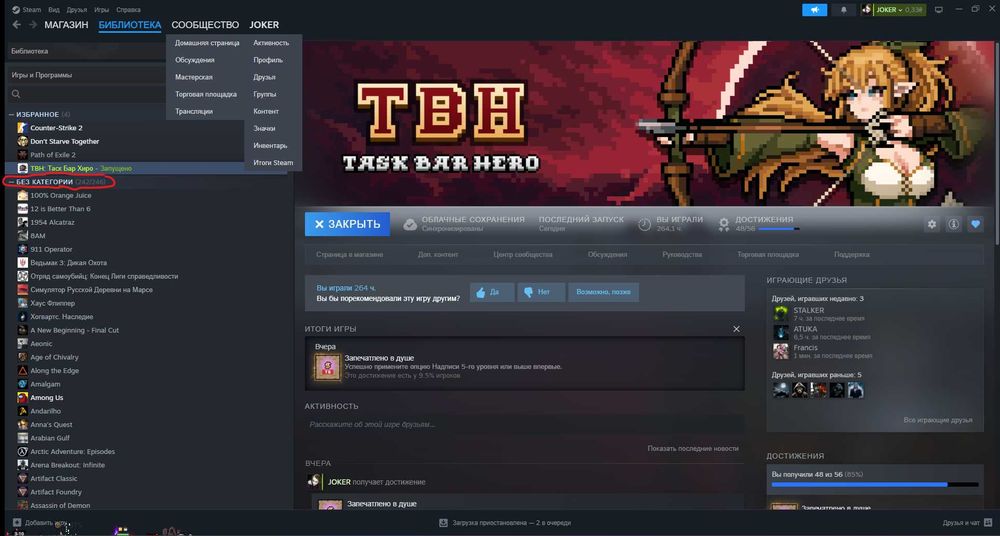Select Мастерская from the dropdown
This screenshot has width=1000, height=536.
tap(194, 77)
